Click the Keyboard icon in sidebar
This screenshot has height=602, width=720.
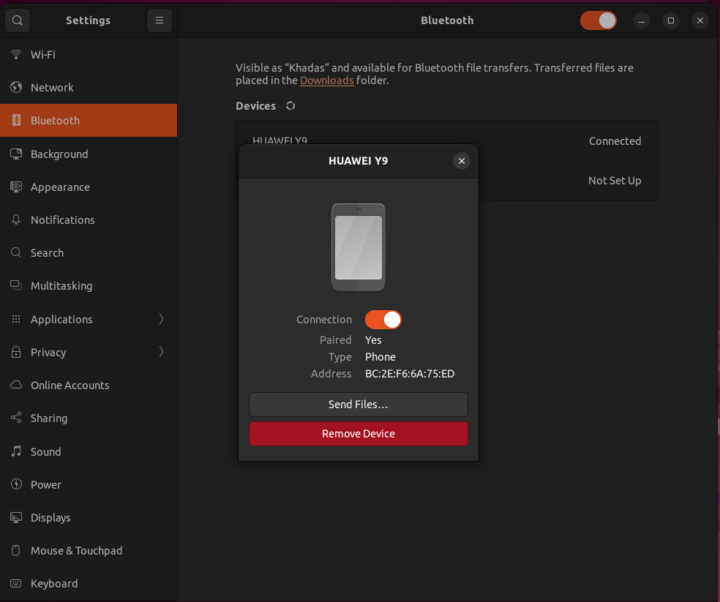(16, 583)
